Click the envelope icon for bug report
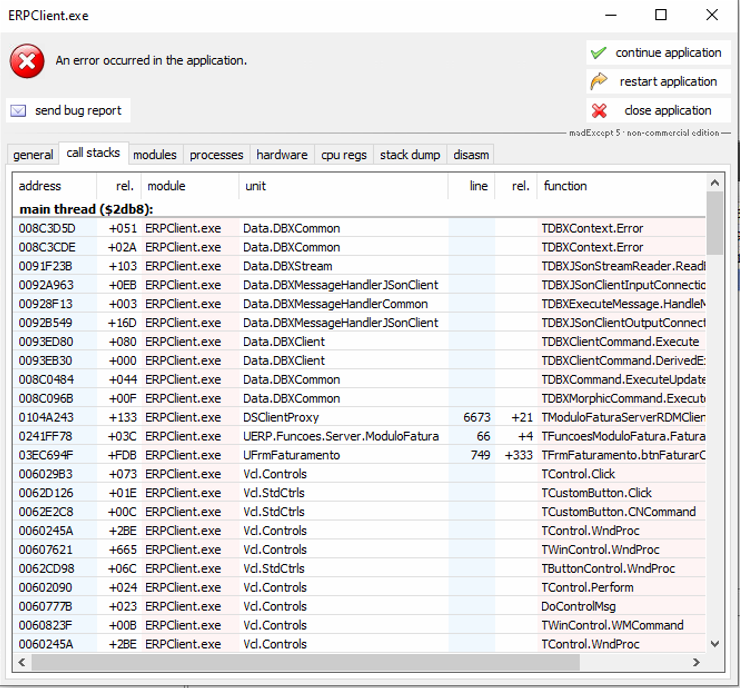The width and height of the screenshot is (740, 688). (19, 111)
